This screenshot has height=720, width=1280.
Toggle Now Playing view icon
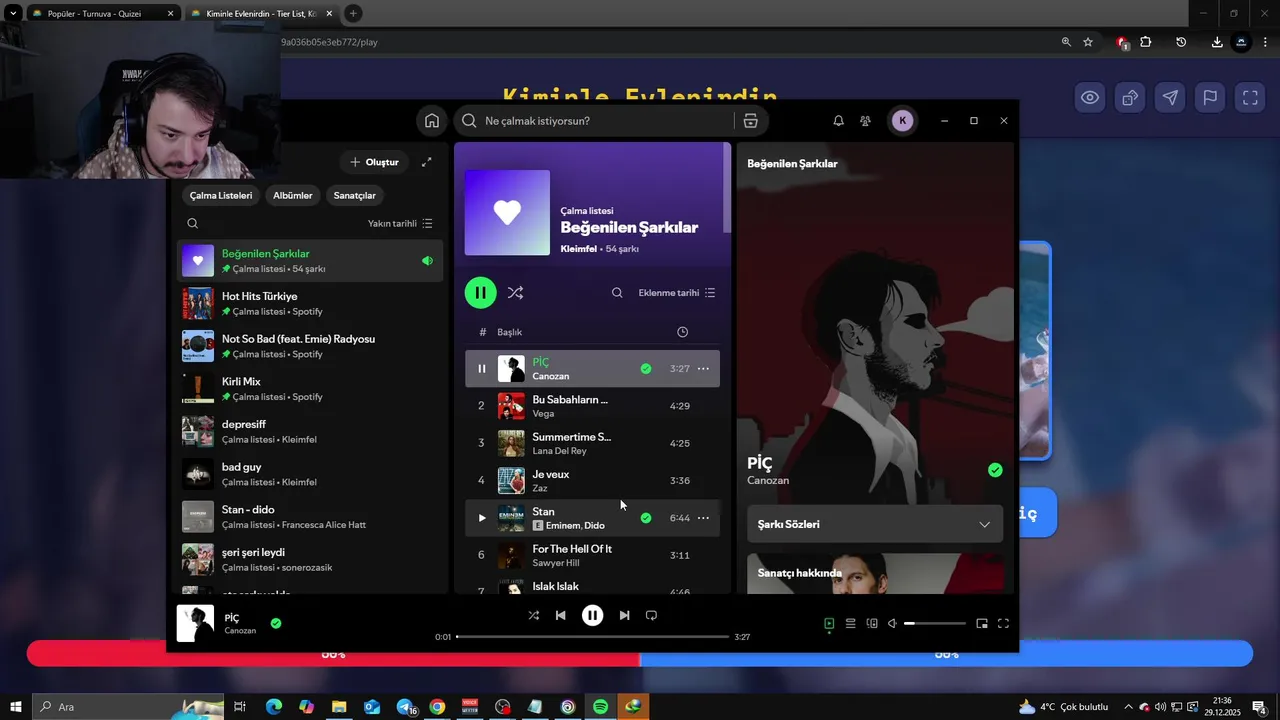click(829, 624)
